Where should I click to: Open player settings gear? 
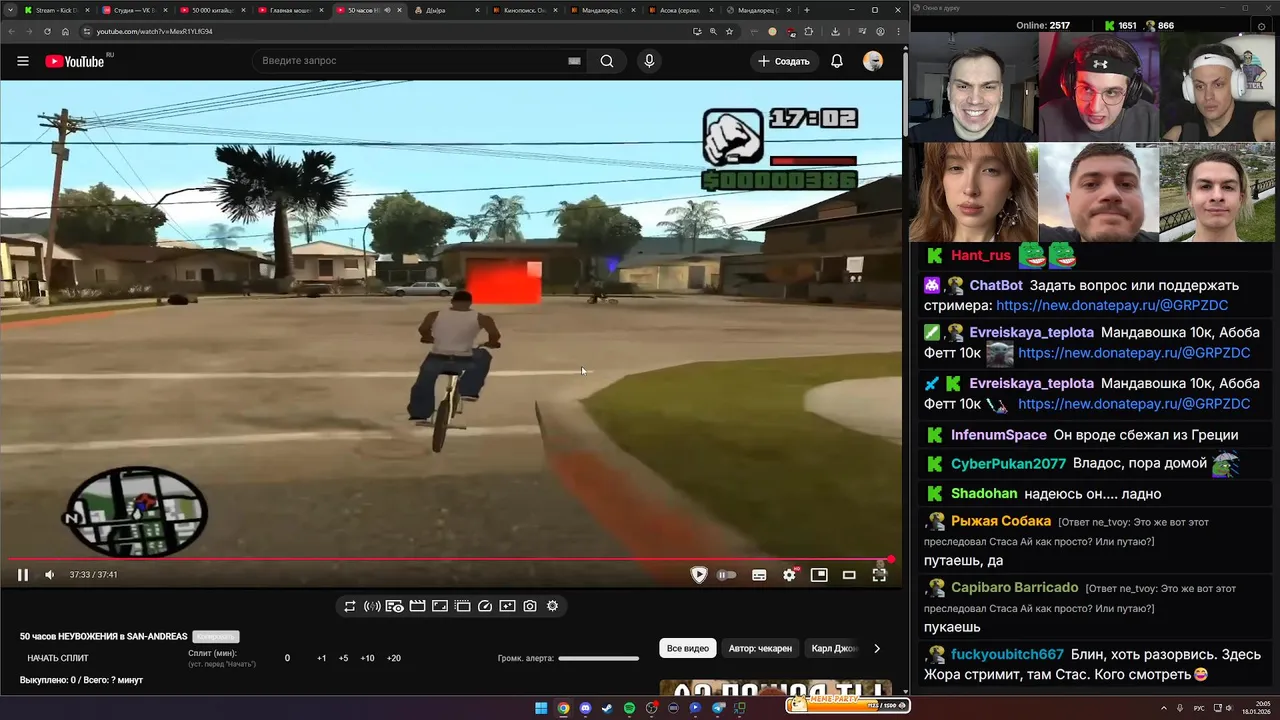(x=790, y=575)
